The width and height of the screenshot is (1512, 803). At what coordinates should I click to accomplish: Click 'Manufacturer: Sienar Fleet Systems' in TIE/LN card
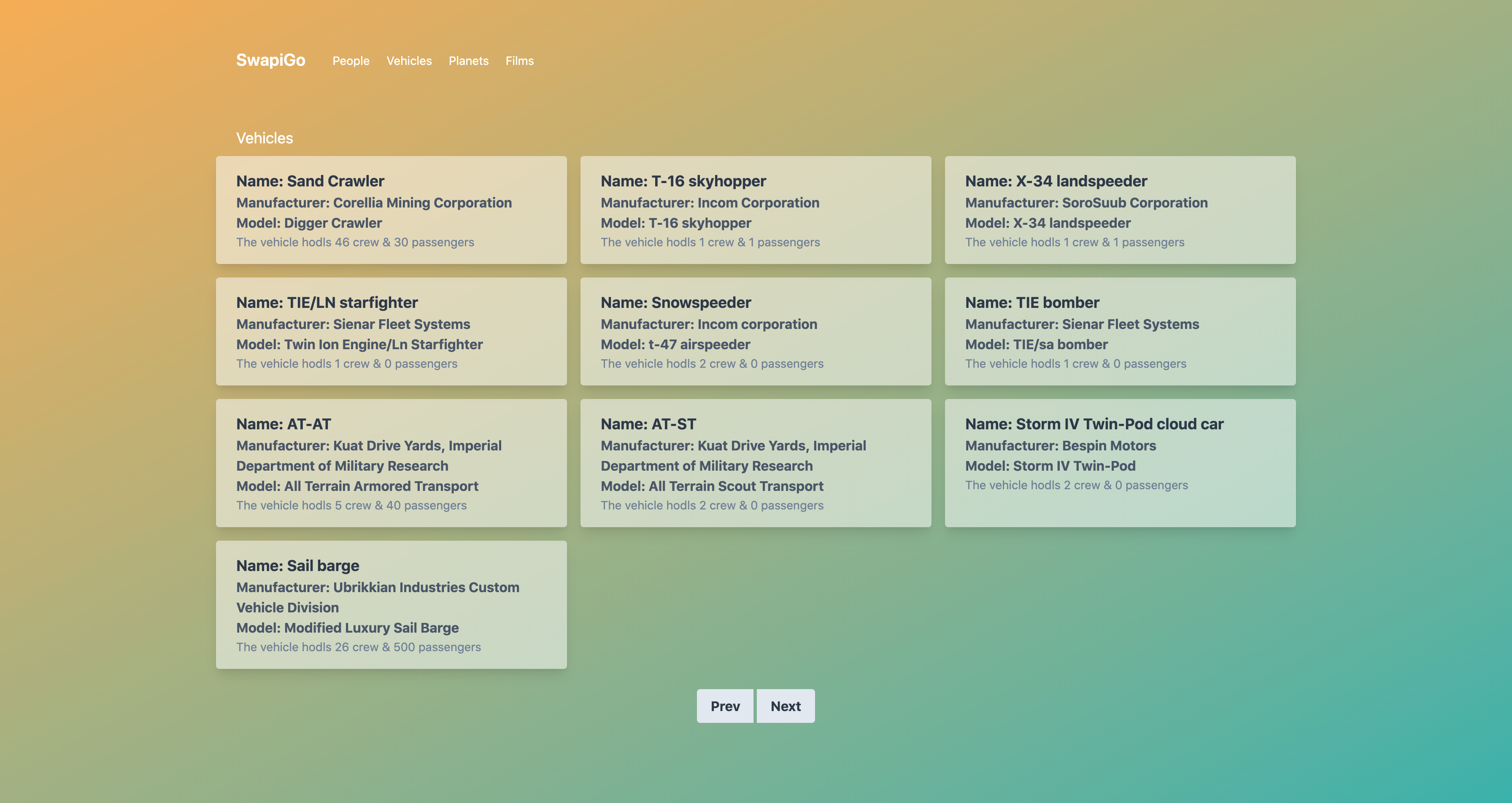tap(353, 324)
